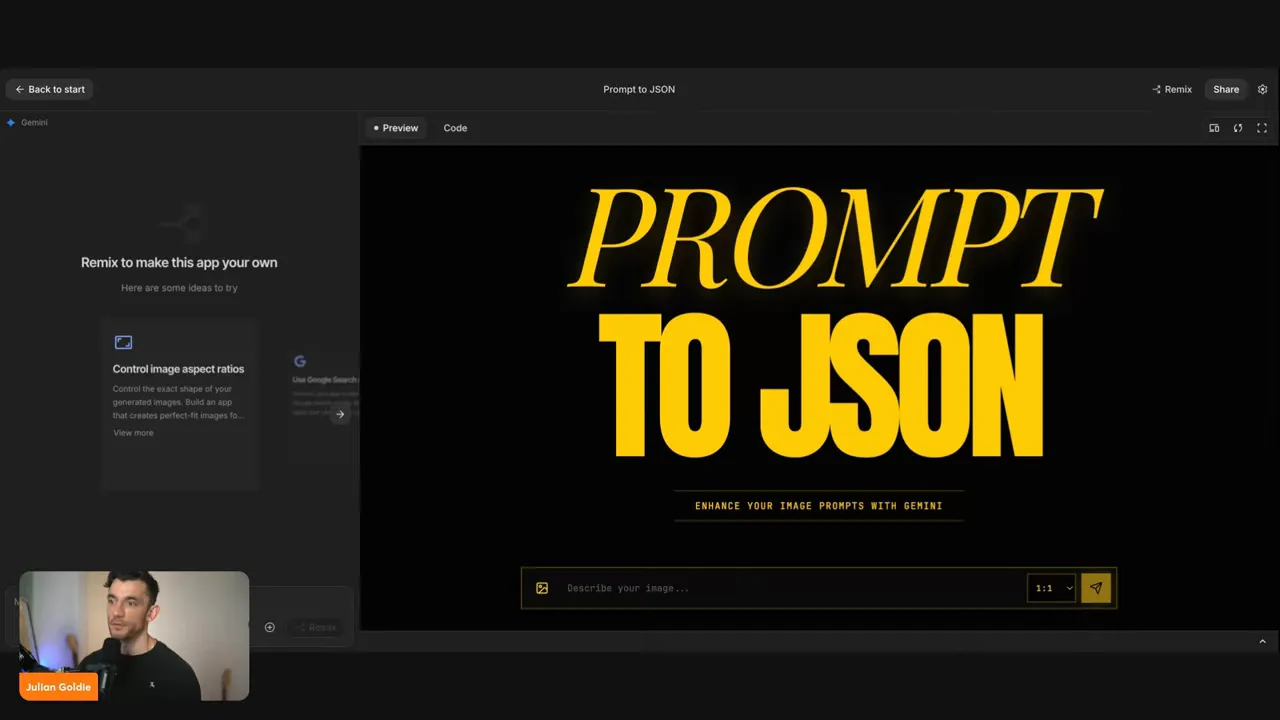Switch to the Preview tab
Viewport: 1280px width, 720px height.
click(396, 128)
